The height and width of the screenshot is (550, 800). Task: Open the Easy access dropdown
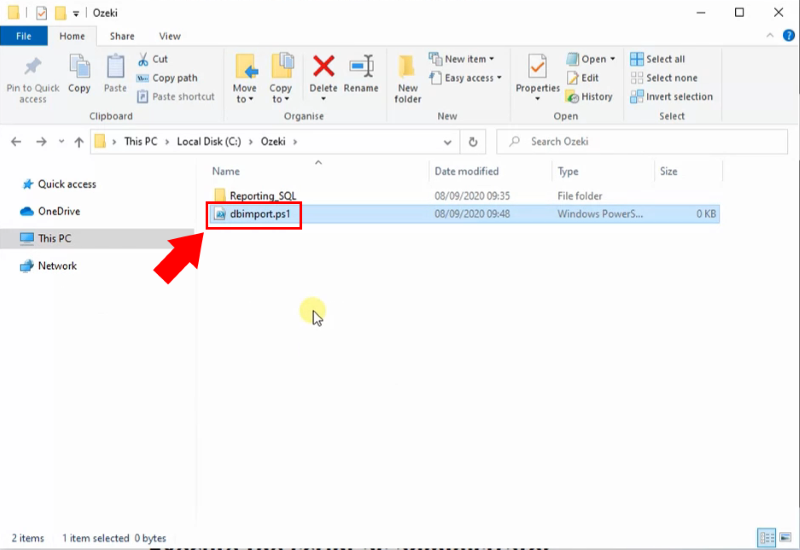tap(465, 78)
